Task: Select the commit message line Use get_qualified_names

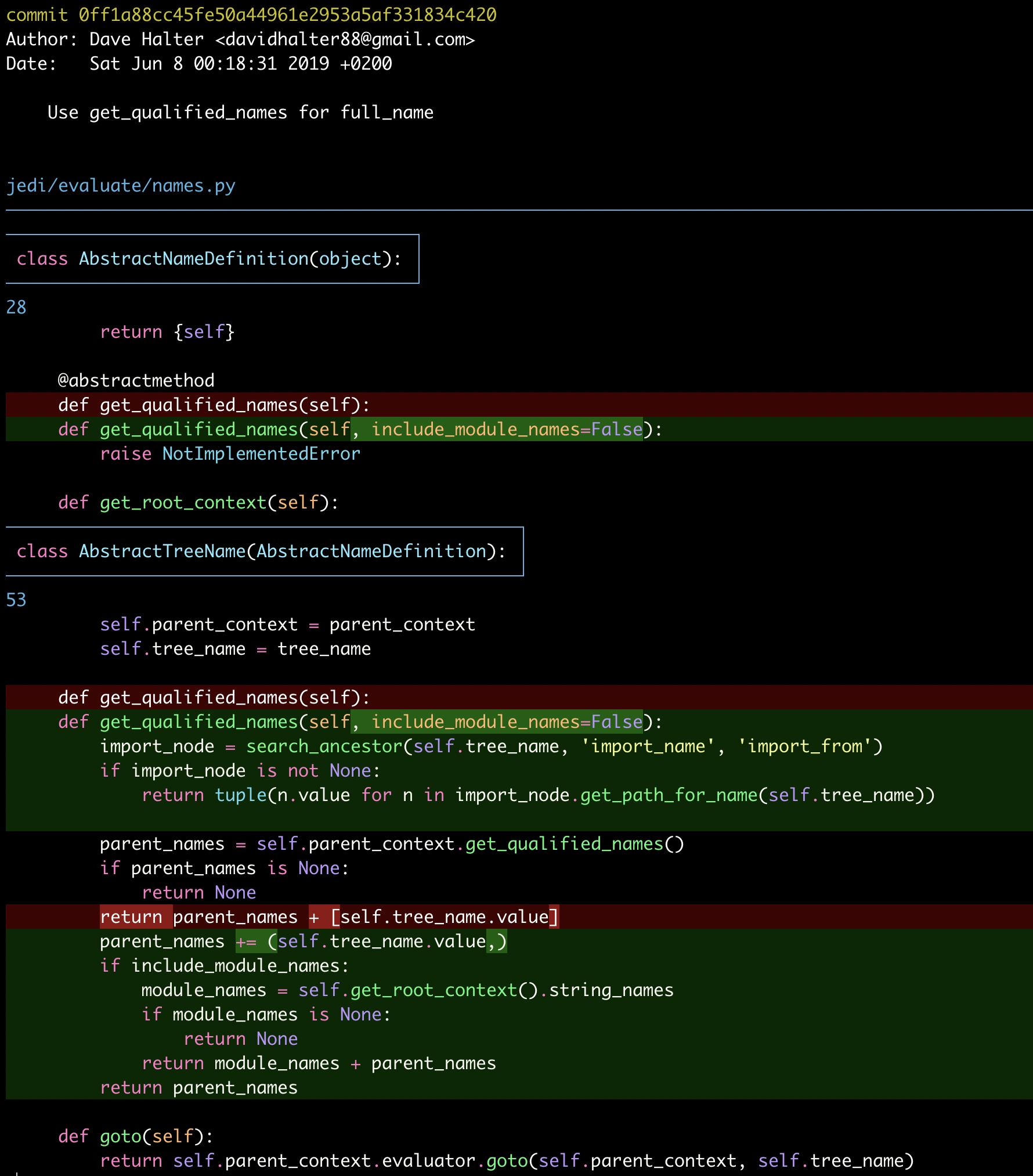Action: [x=241, y=112]
